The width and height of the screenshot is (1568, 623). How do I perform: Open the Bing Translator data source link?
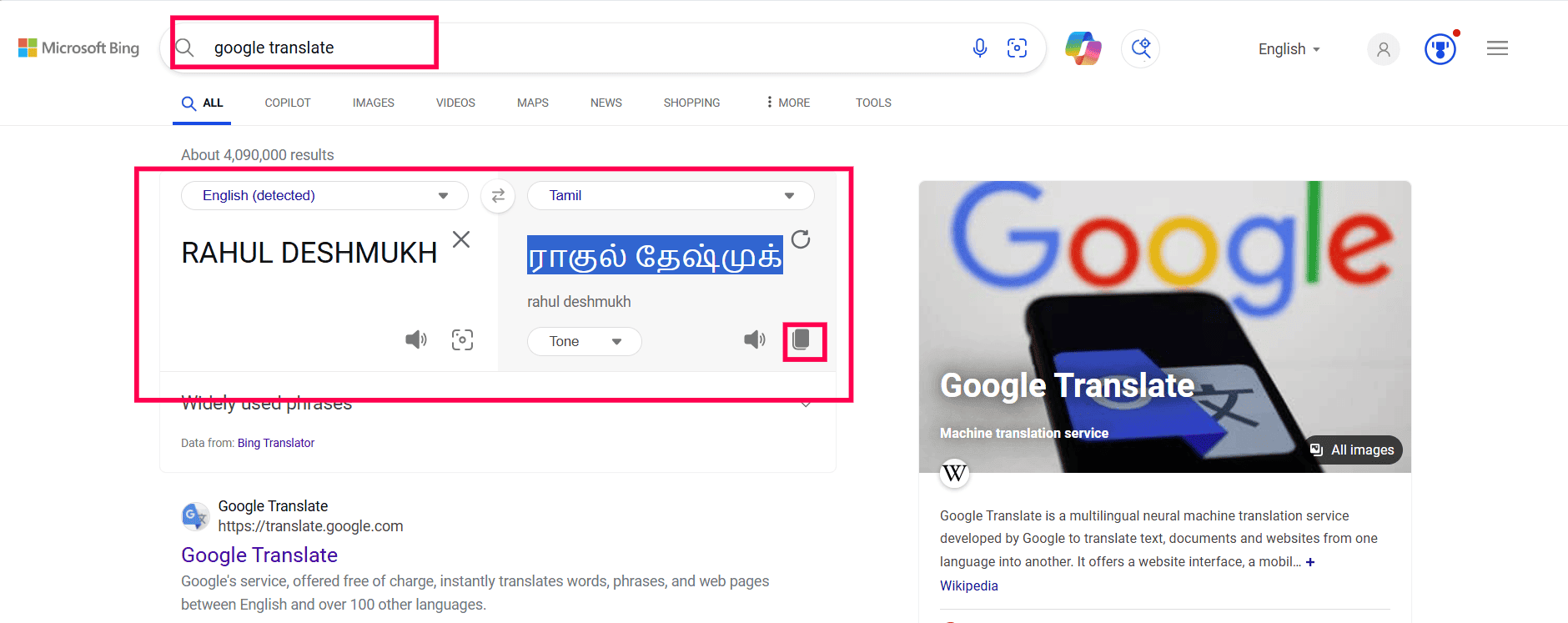[x=276, y=443]
